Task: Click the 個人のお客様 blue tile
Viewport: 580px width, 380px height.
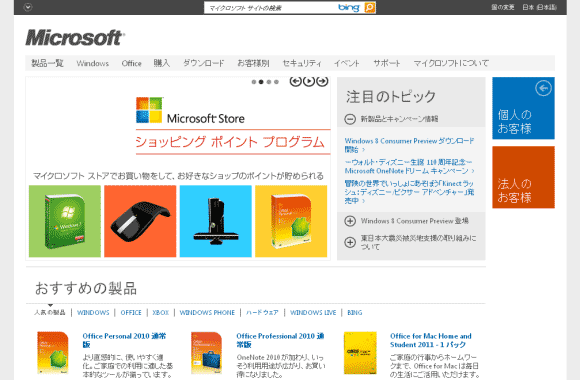Action: pos(523,108)
